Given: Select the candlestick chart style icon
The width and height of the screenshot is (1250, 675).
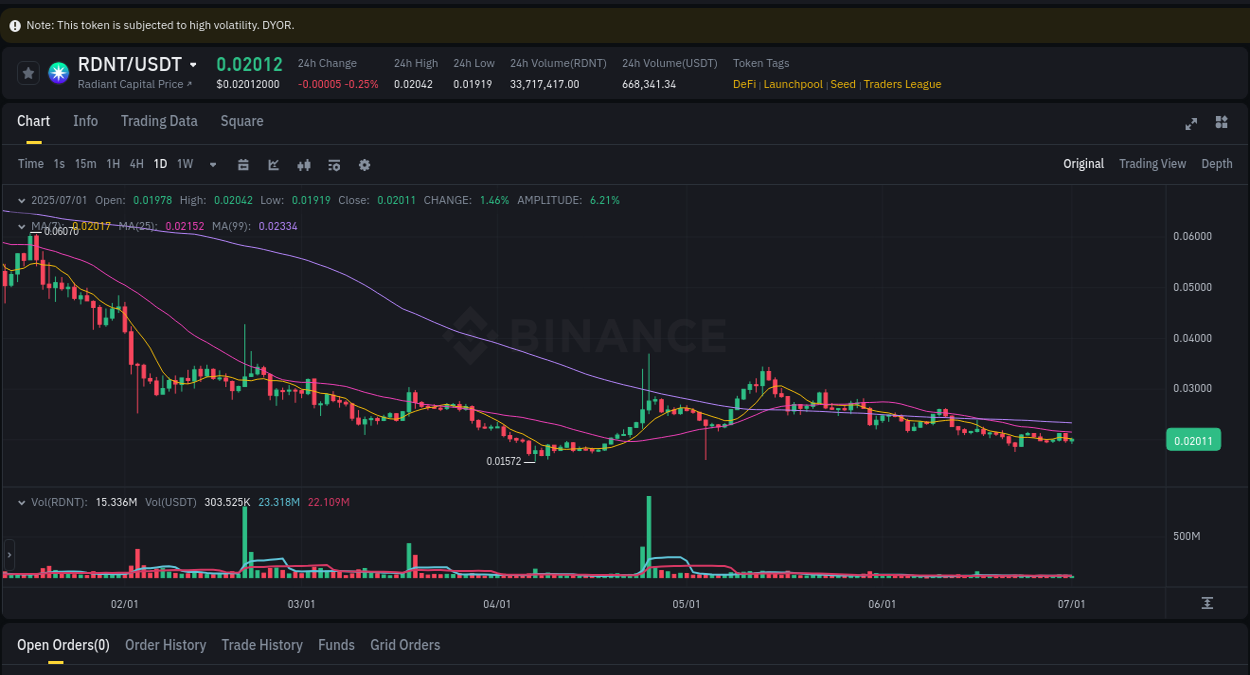Looking at the screenshot, I should pos(304,164).
